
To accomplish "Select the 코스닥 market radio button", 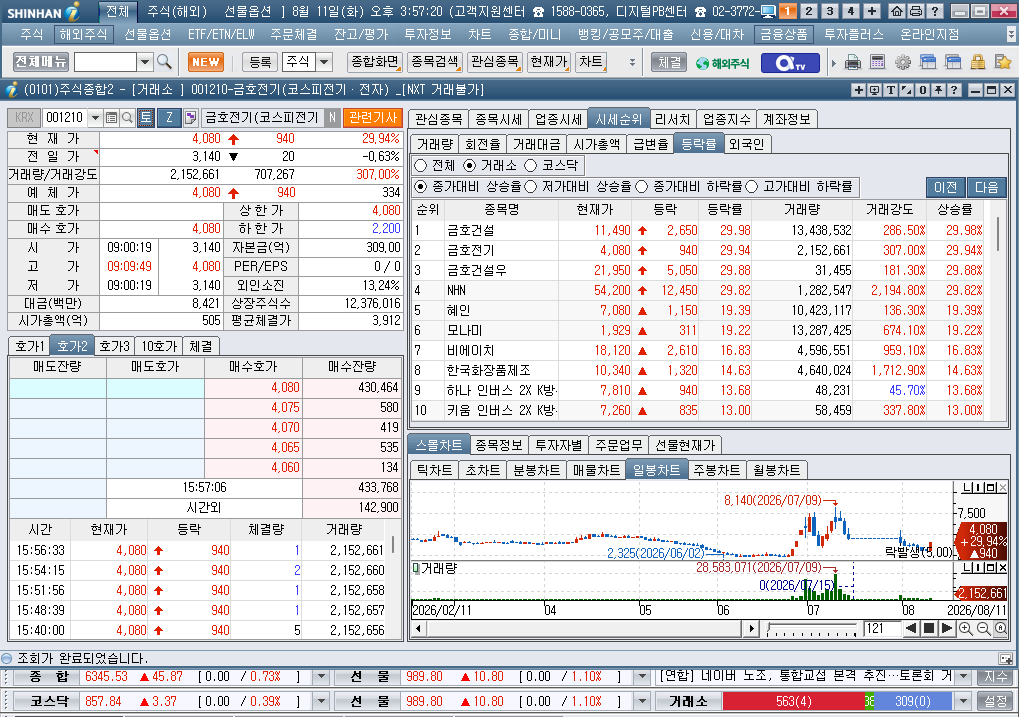I will [530, 166].
